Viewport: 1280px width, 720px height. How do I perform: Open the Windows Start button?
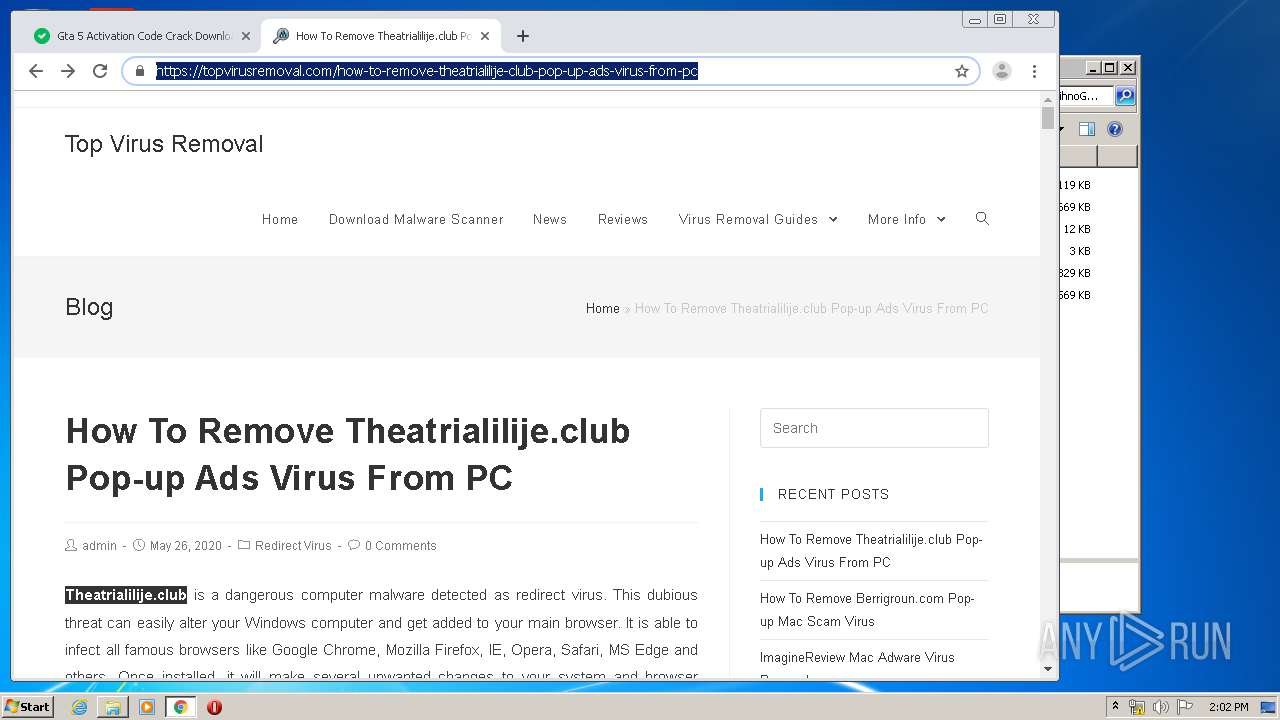[27, 707]
